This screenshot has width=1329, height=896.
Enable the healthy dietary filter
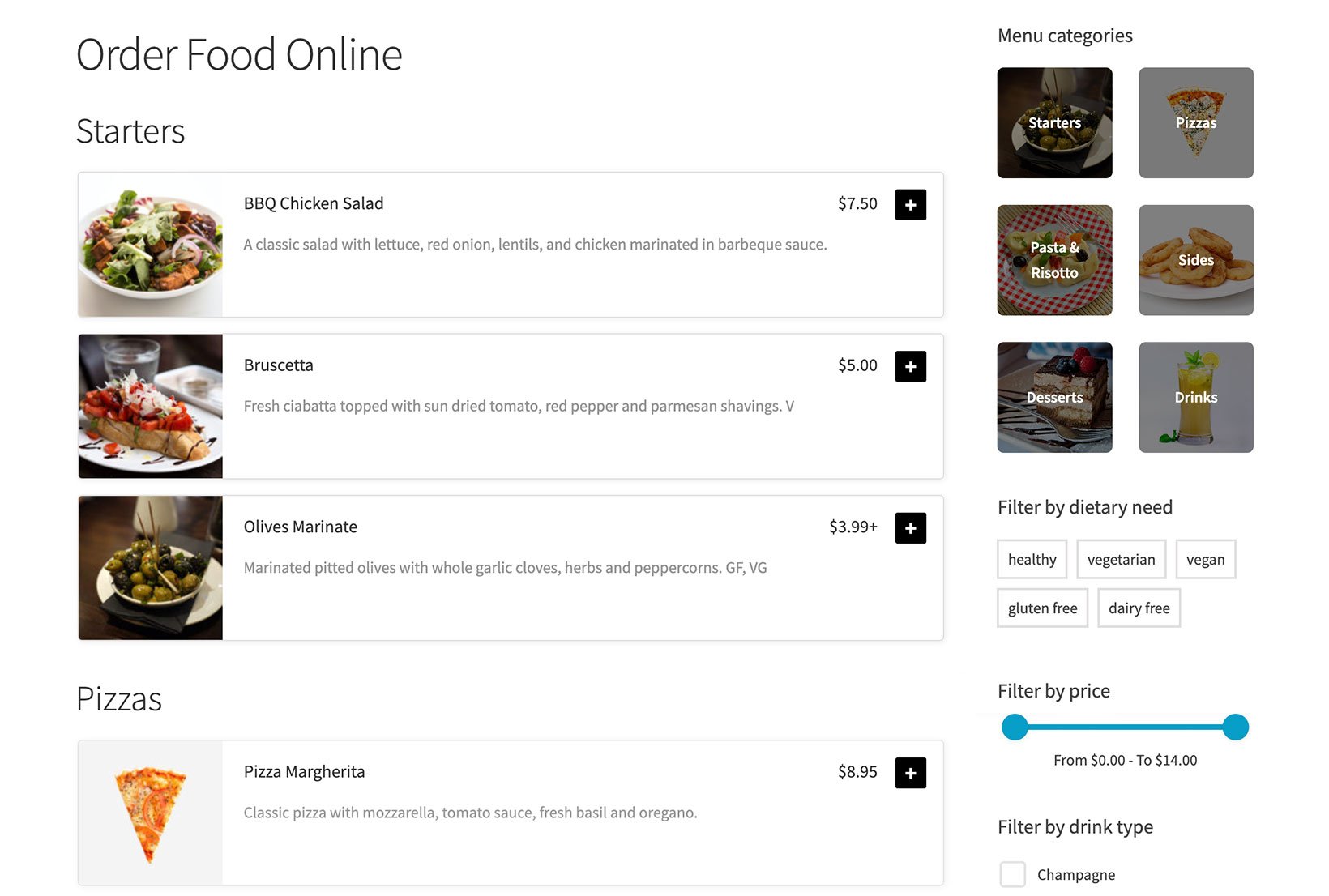tap(1031, 559)
